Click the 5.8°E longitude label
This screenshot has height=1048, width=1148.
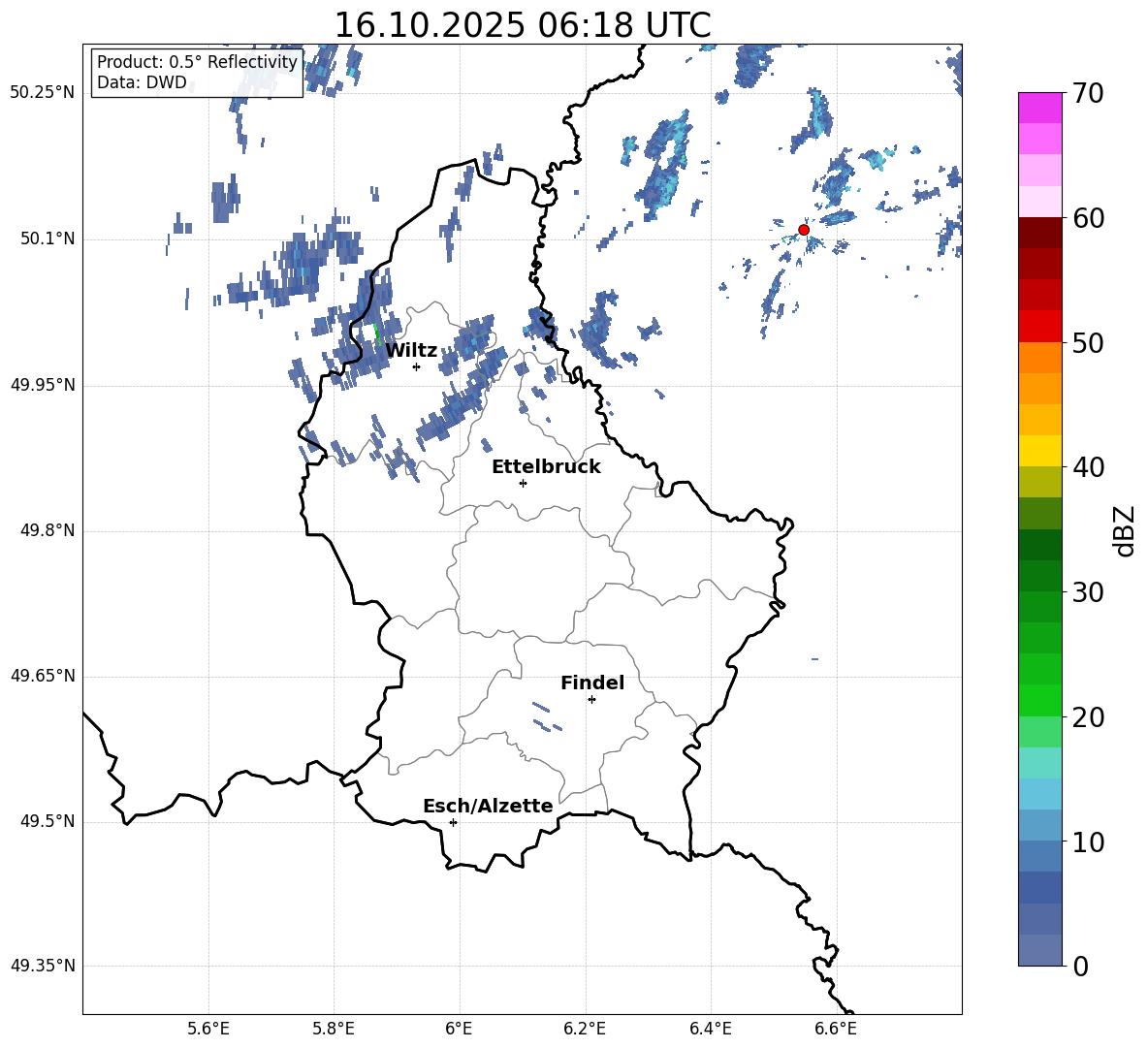[334, 1030]
